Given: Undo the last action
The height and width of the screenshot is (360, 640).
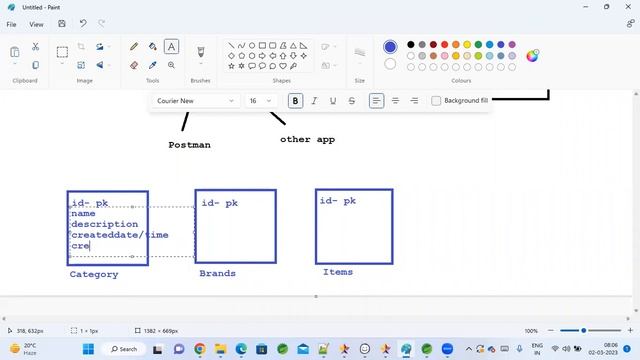Looking at the screenshot, I should coord(83,24).
